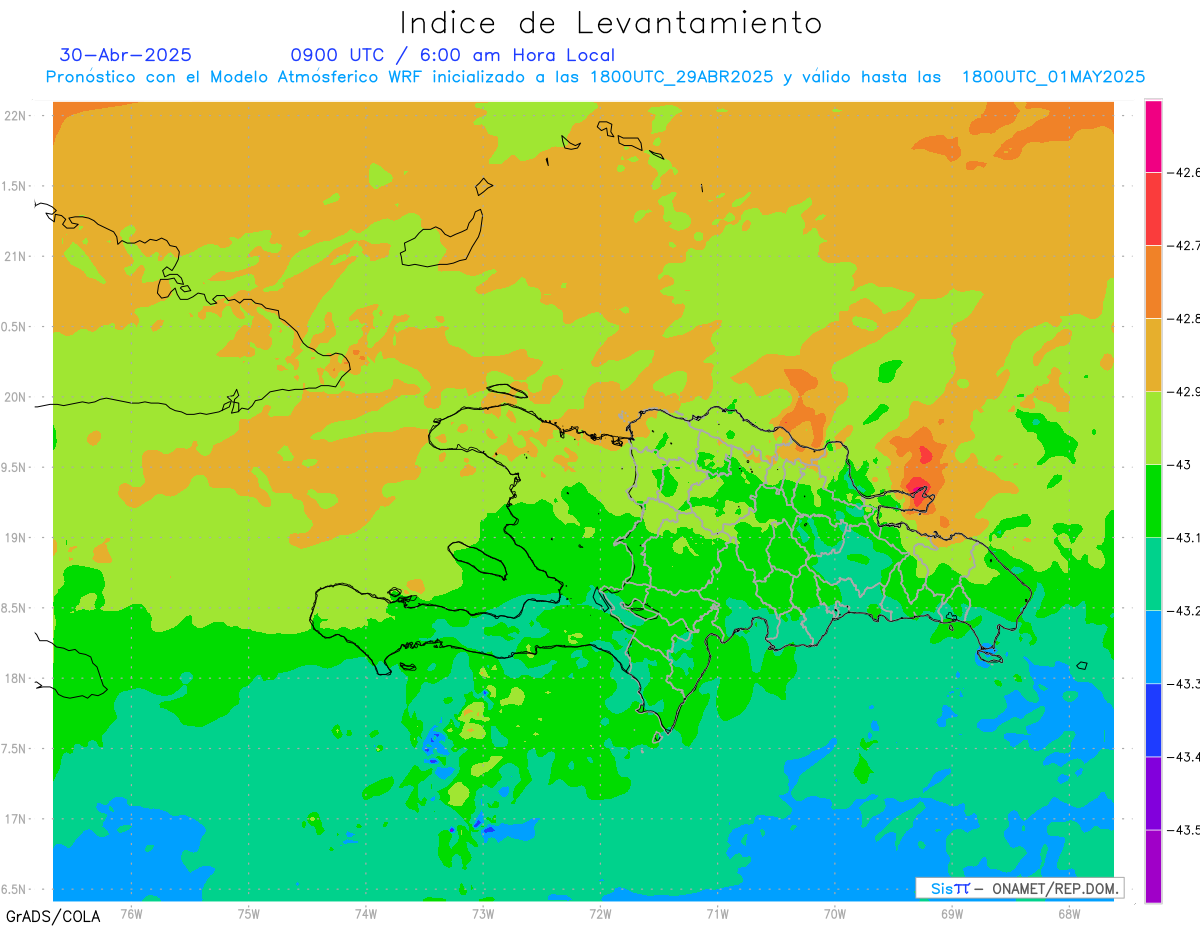Click the colorbar value -43.1
Viewport: 1200px width, 927px height.
pos(1186,538)
